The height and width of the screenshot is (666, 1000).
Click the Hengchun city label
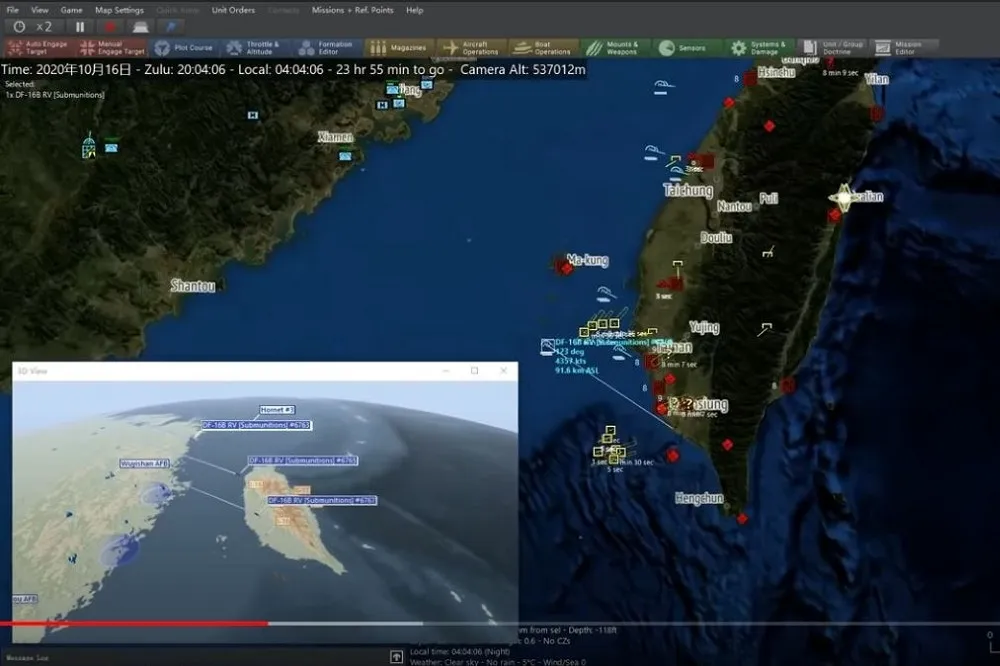click(699, 498)
